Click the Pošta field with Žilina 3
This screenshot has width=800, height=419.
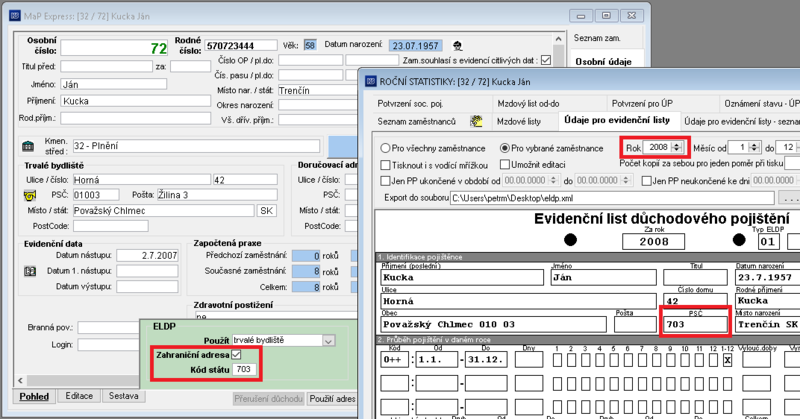click(x=217, y=195)
